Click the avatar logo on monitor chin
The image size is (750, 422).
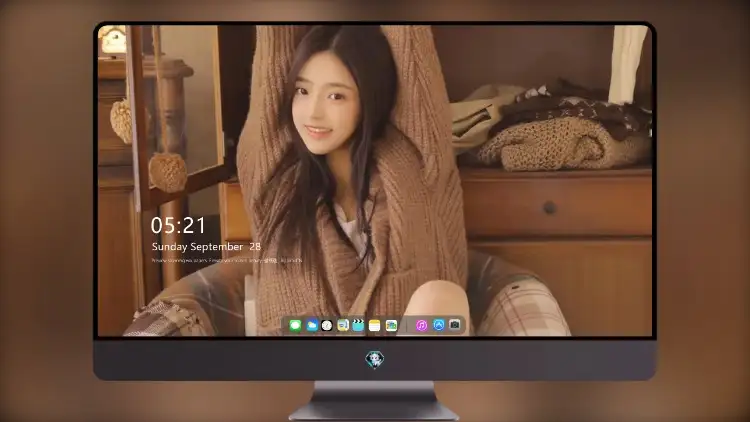click(375, 359)
